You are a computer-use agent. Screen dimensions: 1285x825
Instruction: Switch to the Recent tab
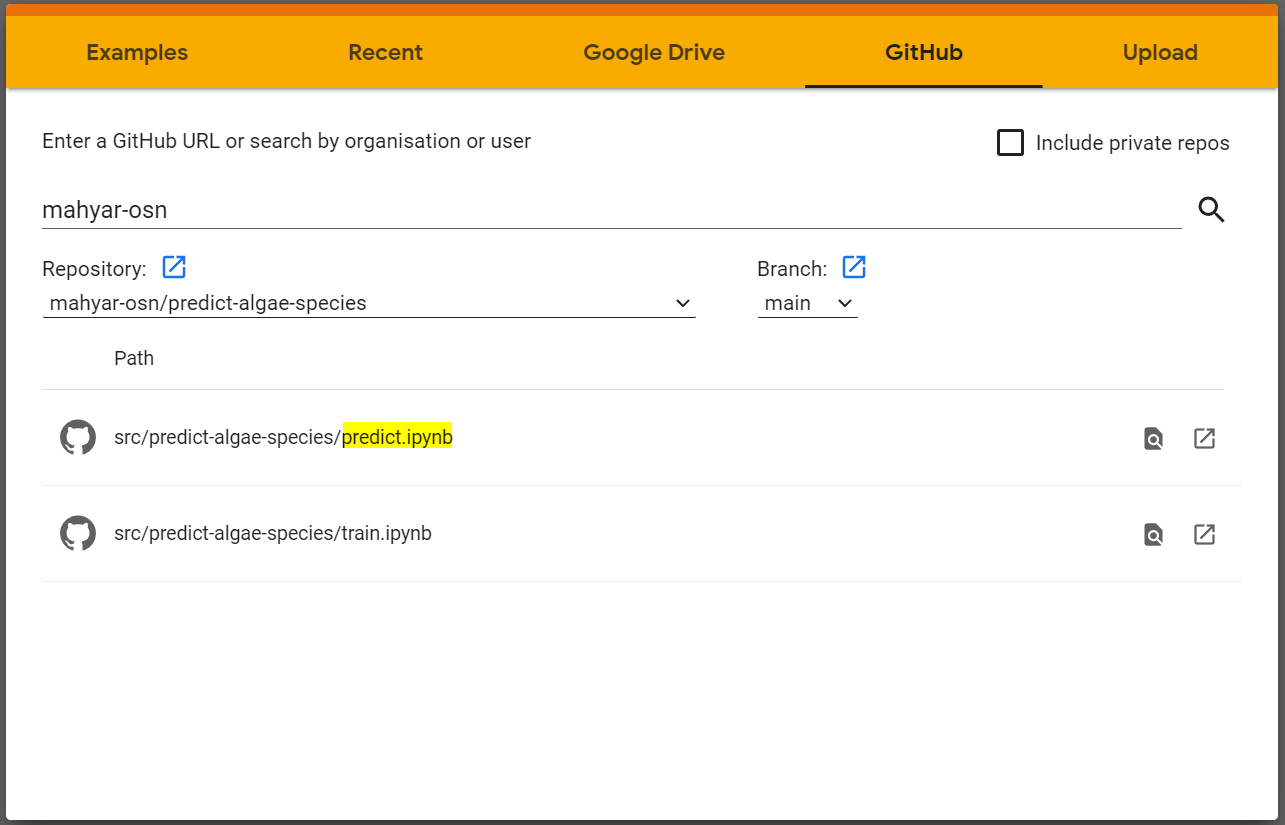click(386, 52)
